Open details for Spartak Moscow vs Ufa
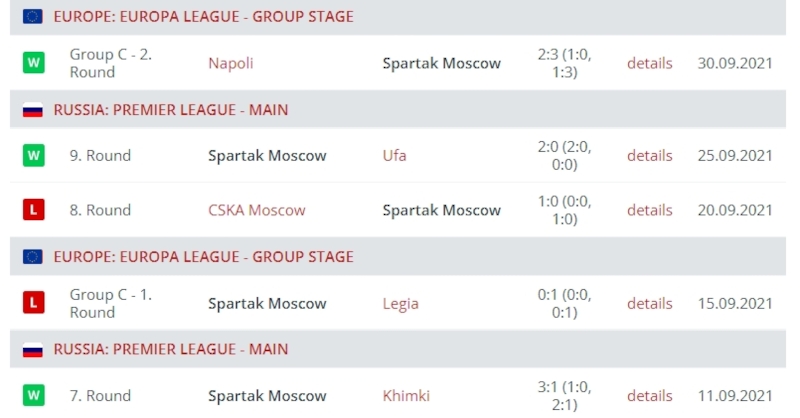Image resolution: width=800 pixels, height=418 pixels. [649, 156]
